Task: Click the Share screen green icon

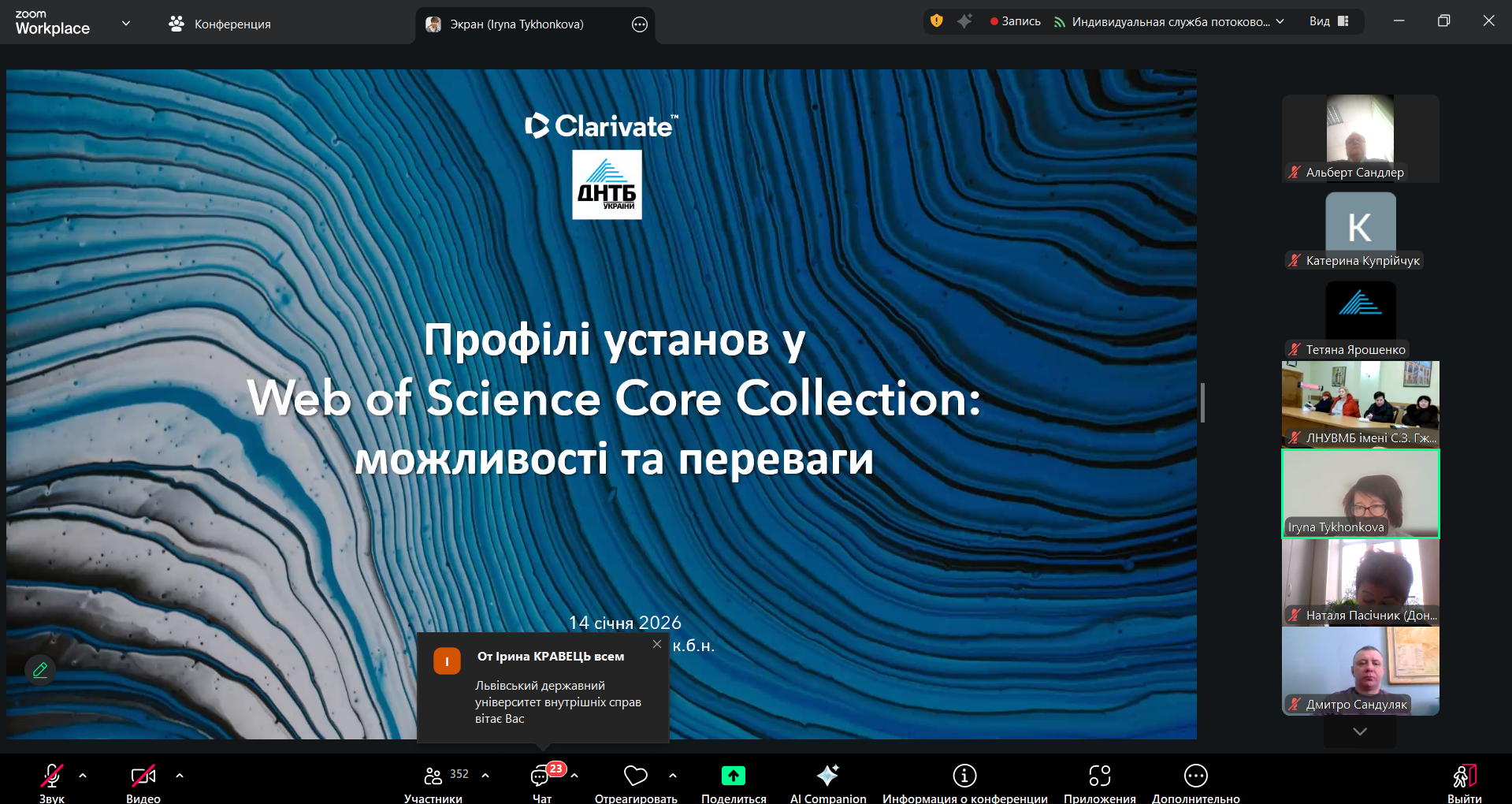Action: (x=733, y=776)
